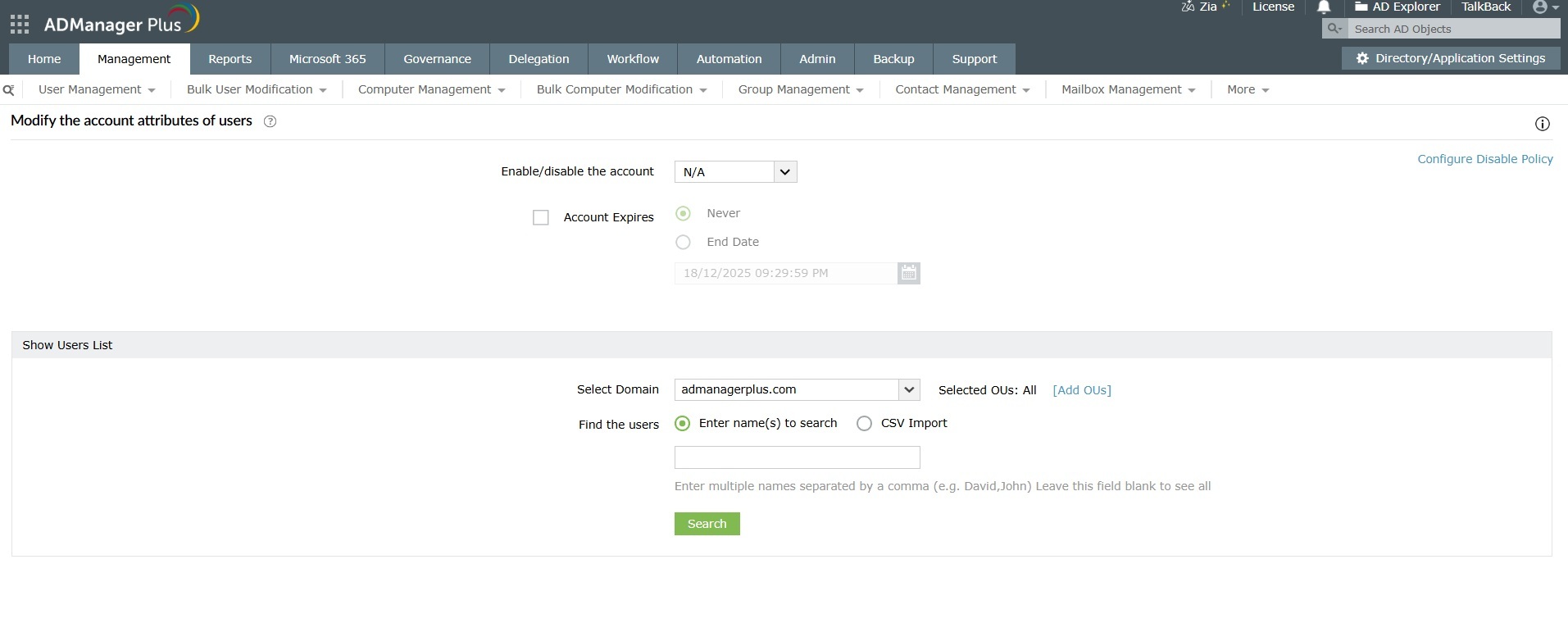
Task: Expand the More menu
Action: (1248, 89)
